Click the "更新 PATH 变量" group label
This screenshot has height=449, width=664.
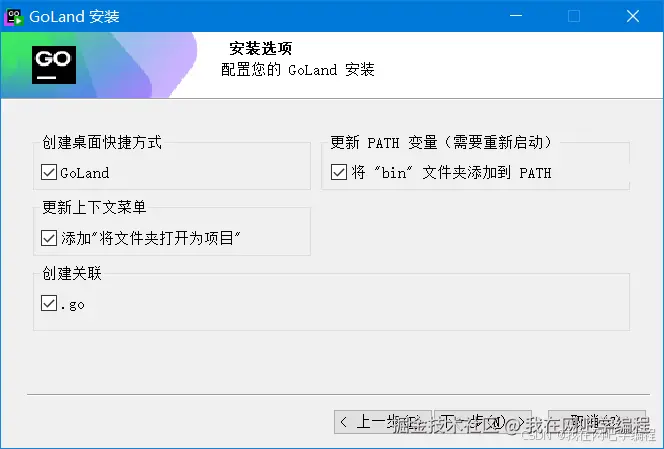click(x=442, y=142)
